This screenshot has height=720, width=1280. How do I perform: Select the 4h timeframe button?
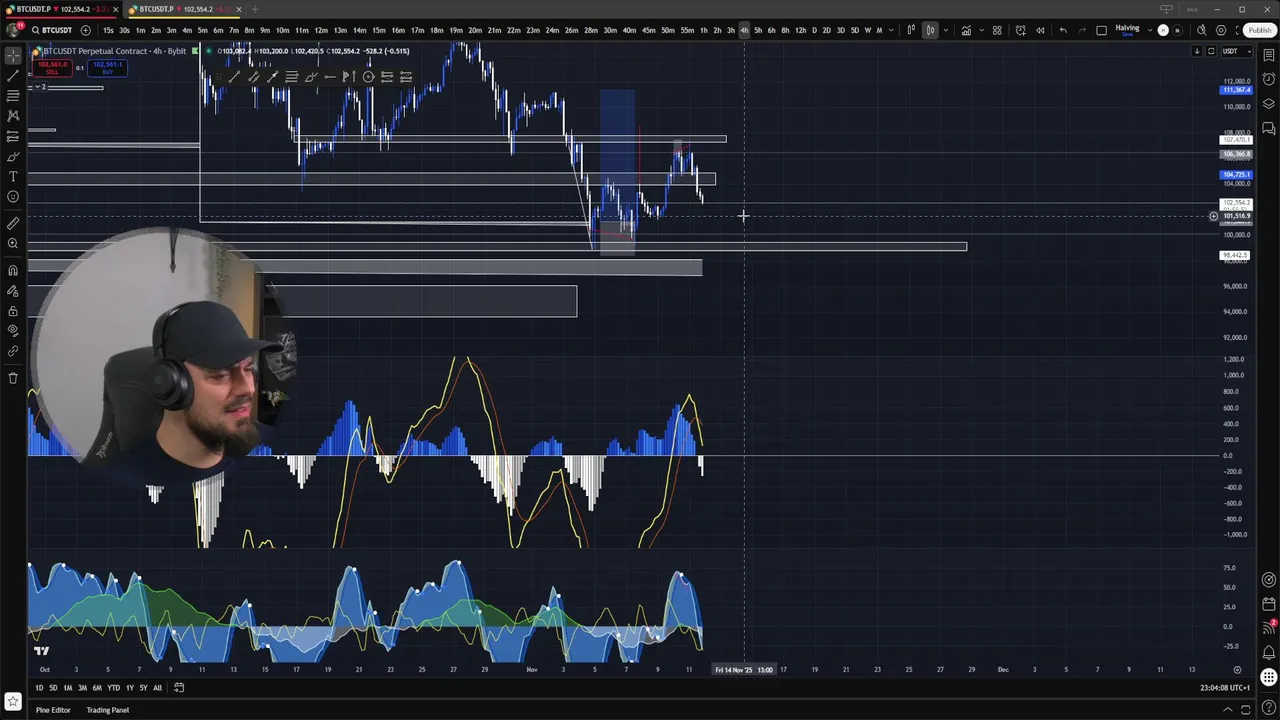click(744, 30)
